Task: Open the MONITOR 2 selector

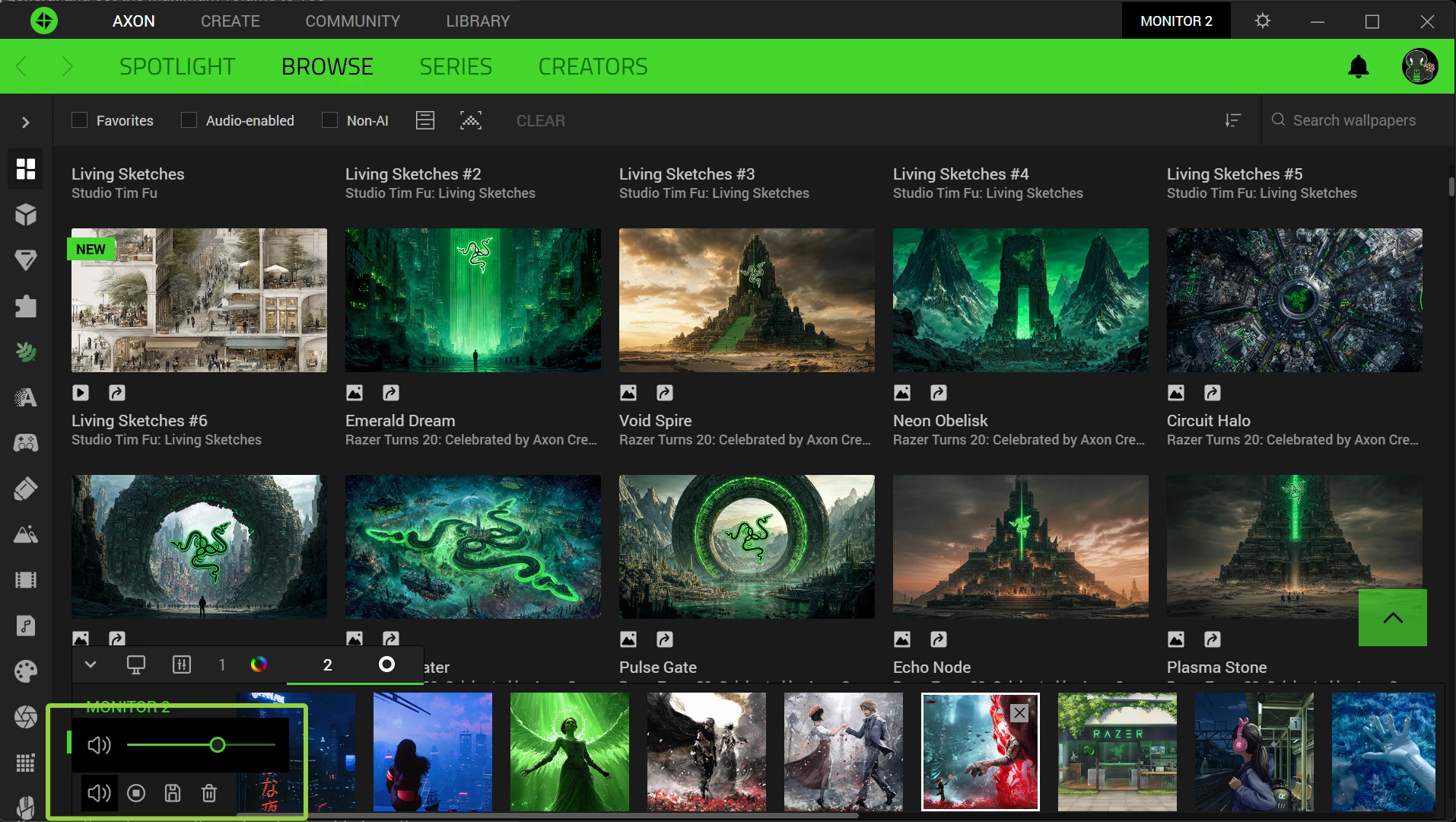Action: pos(1176,21)
